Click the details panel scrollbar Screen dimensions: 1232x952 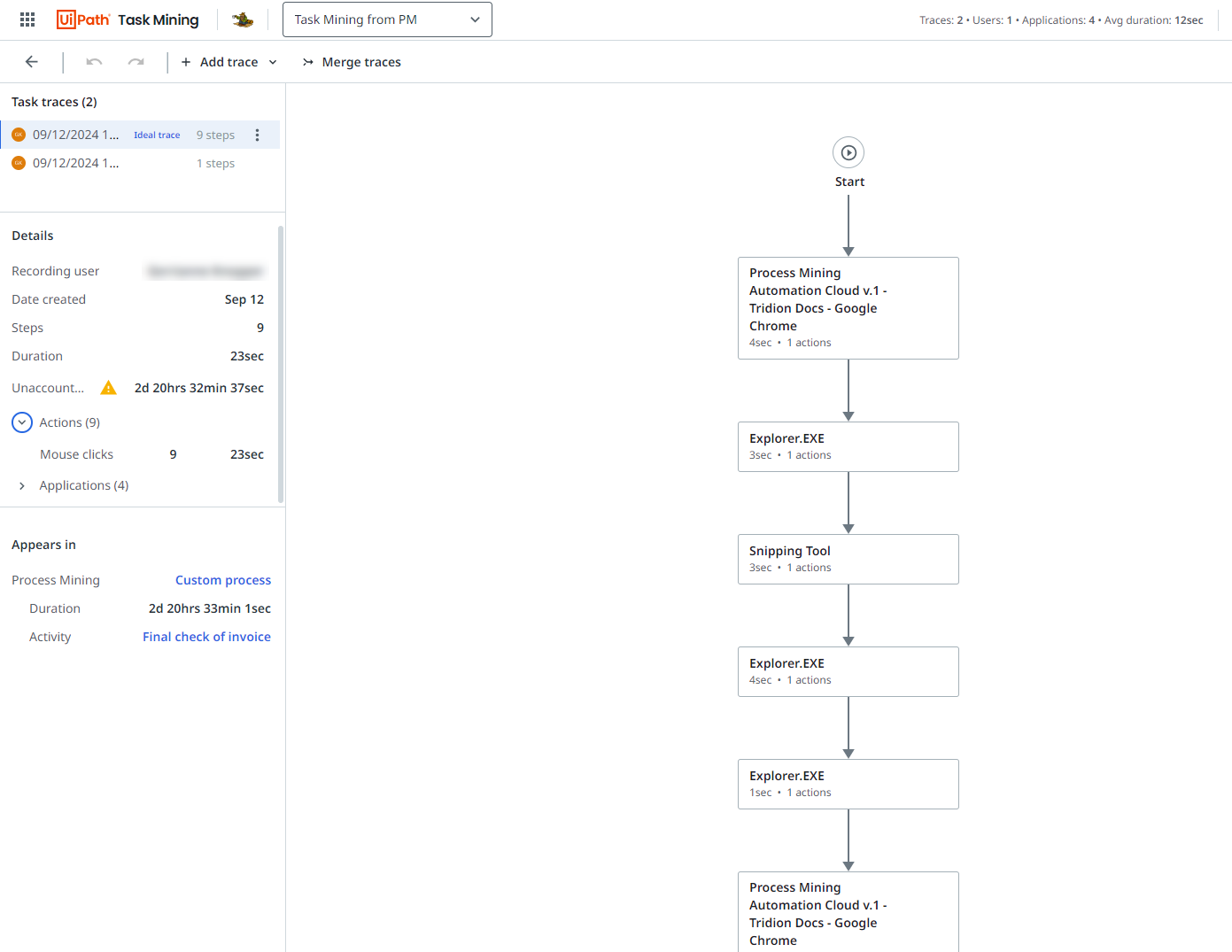pos(281,364)
